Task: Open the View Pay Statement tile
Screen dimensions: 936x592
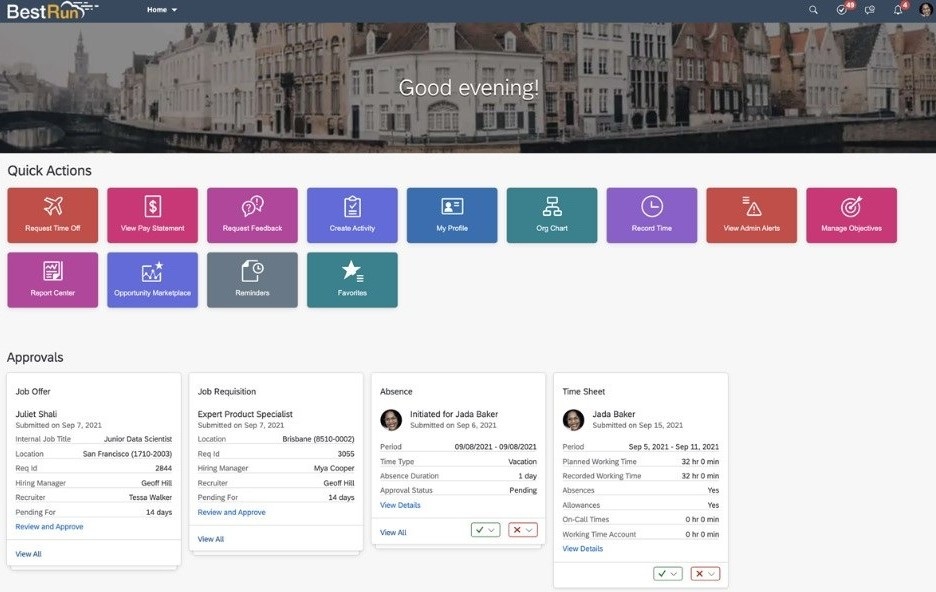Action: pyautogui.click(x=152, y=215)
